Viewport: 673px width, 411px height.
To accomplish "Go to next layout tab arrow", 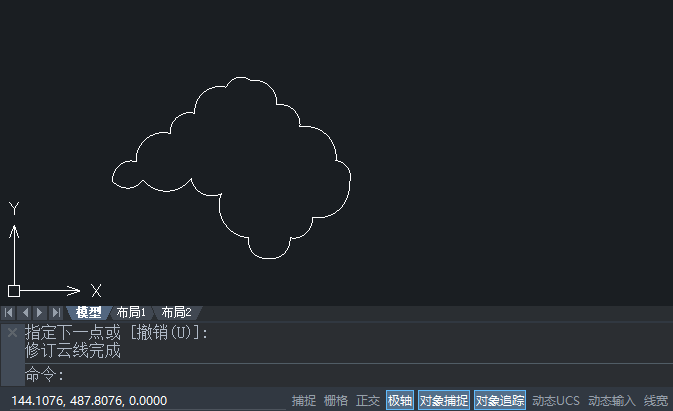I will point(40,313).
